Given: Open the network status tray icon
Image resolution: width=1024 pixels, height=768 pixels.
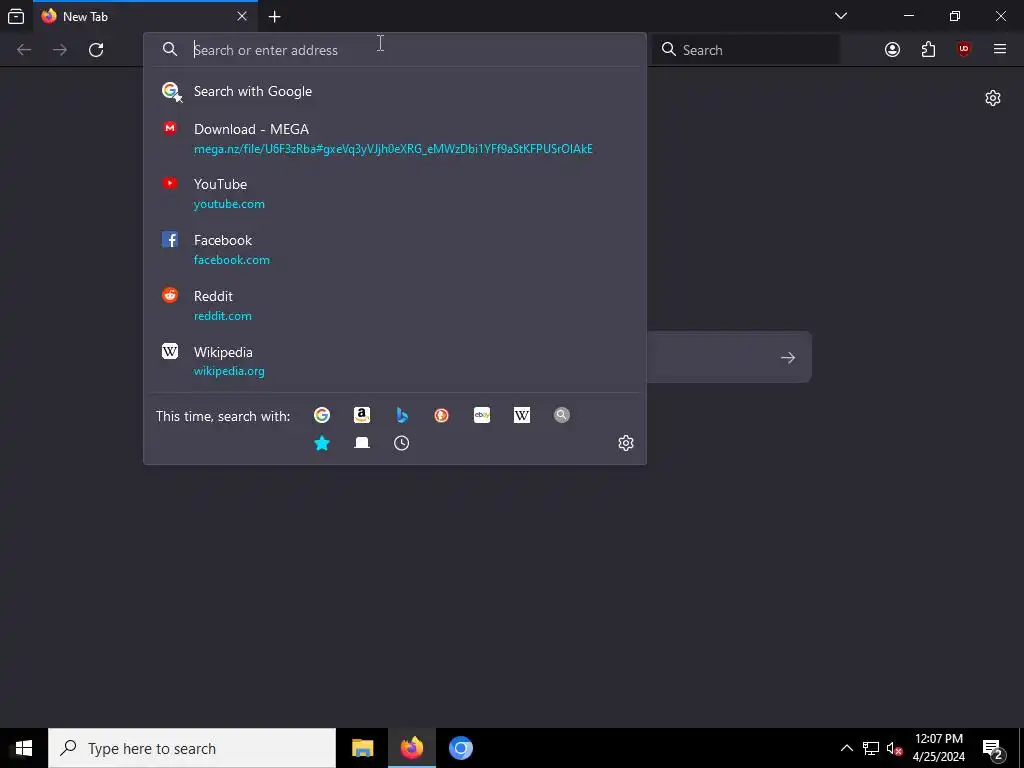Looking at the screenshot, I should coord(871,748).
